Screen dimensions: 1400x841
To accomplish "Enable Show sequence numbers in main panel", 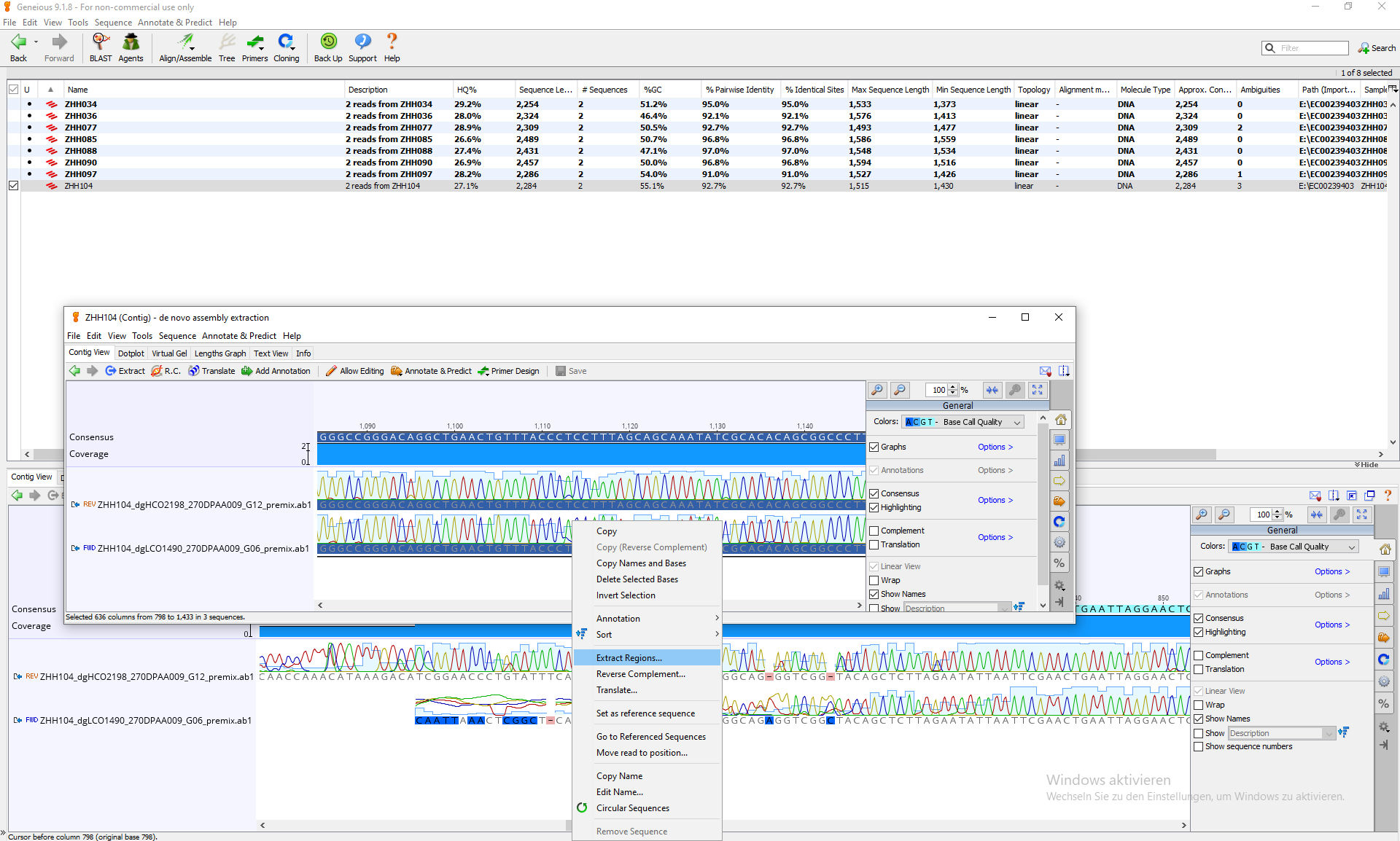I will [x=1198, y=746].
